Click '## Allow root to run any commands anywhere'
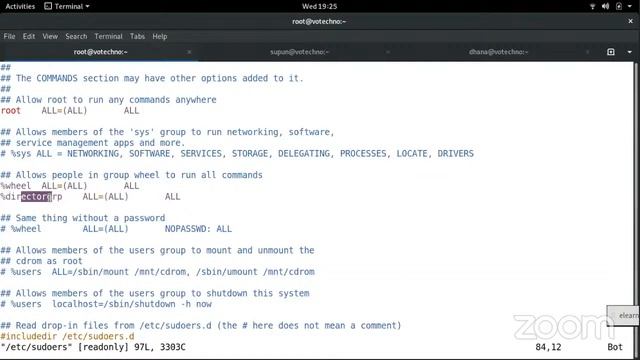 (x=109, y=100)
